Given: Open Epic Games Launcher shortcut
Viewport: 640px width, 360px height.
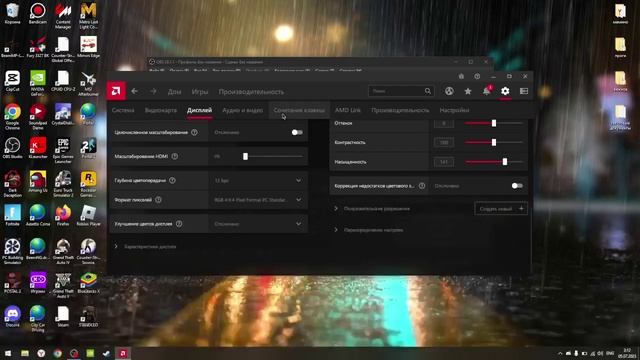Looking at the screenshot, I should click(x=63, y=151).
